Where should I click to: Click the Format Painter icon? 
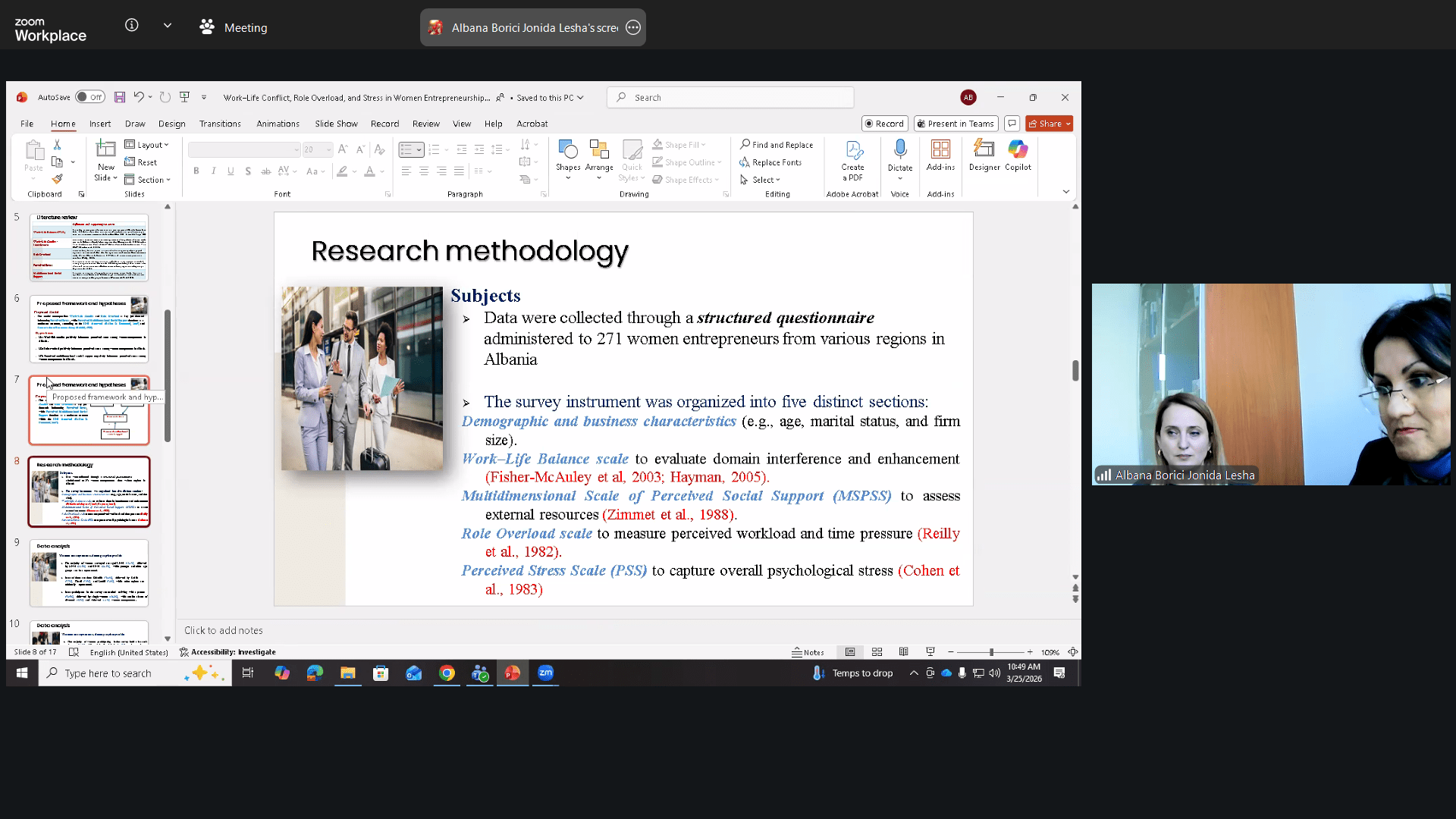57,179
